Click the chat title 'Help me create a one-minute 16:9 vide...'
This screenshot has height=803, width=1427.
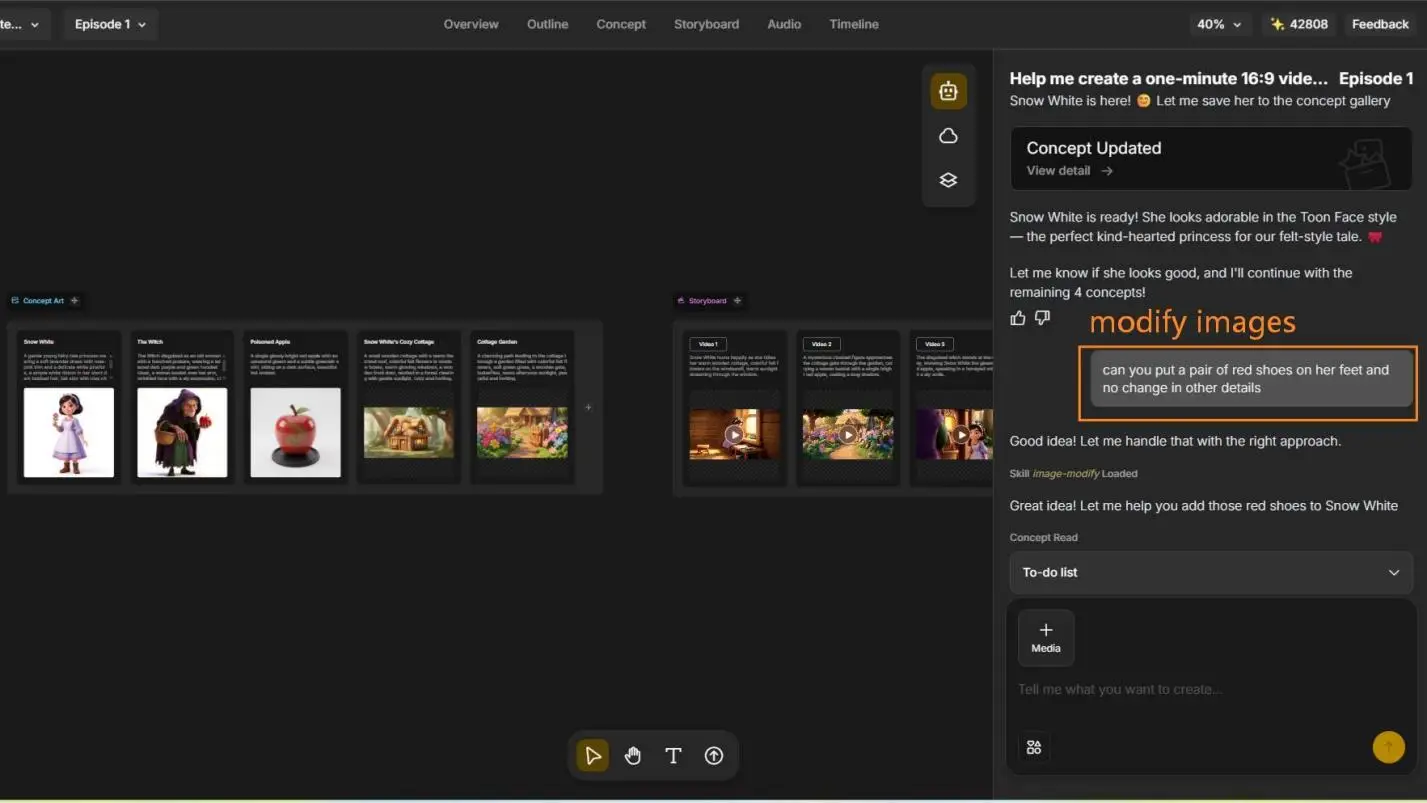(x=1168, y=78)
